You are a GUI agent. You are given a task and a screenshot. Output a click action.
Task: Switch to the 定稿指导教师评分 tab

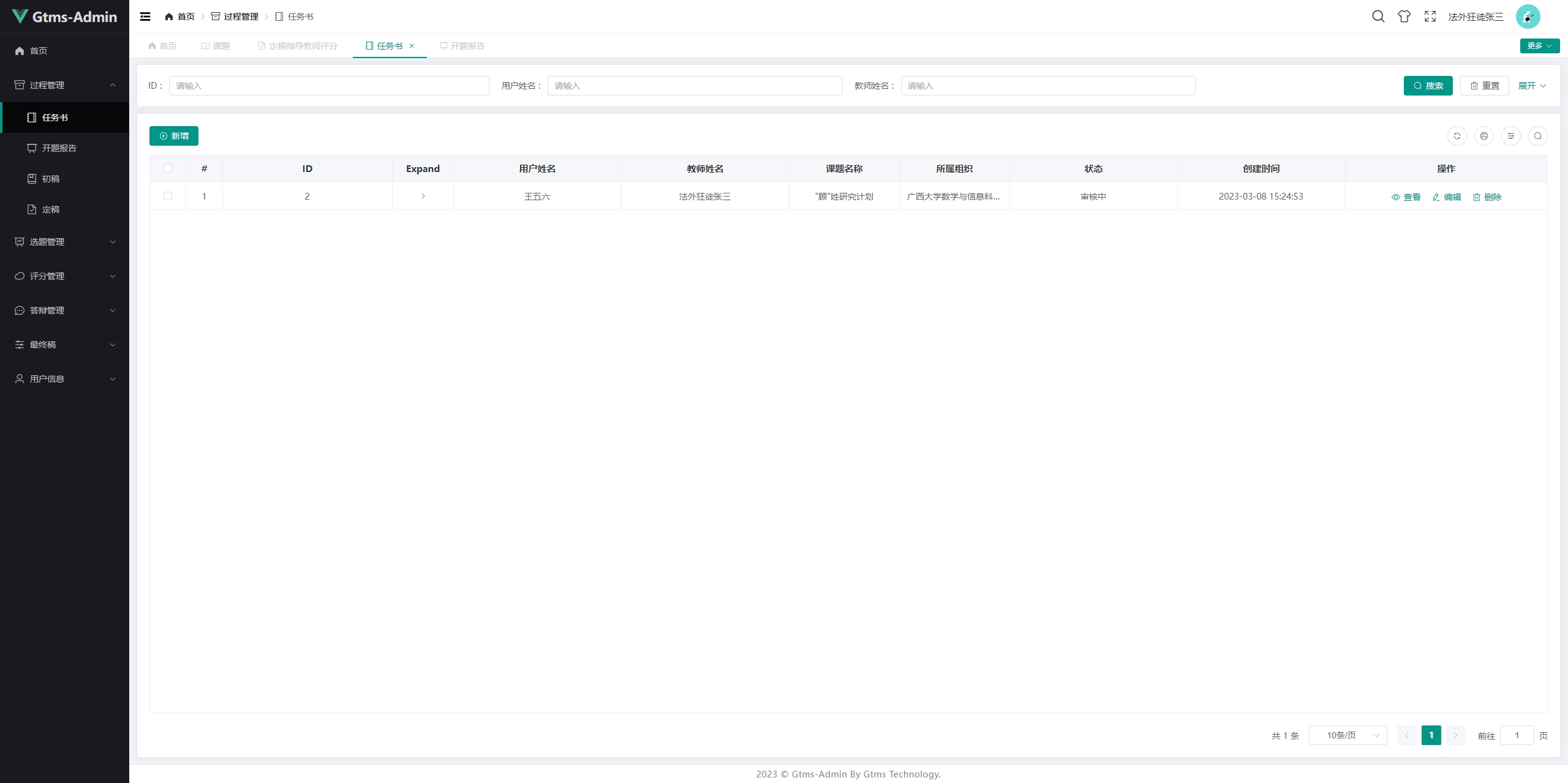pyautogui.click(x=298, y=46)
